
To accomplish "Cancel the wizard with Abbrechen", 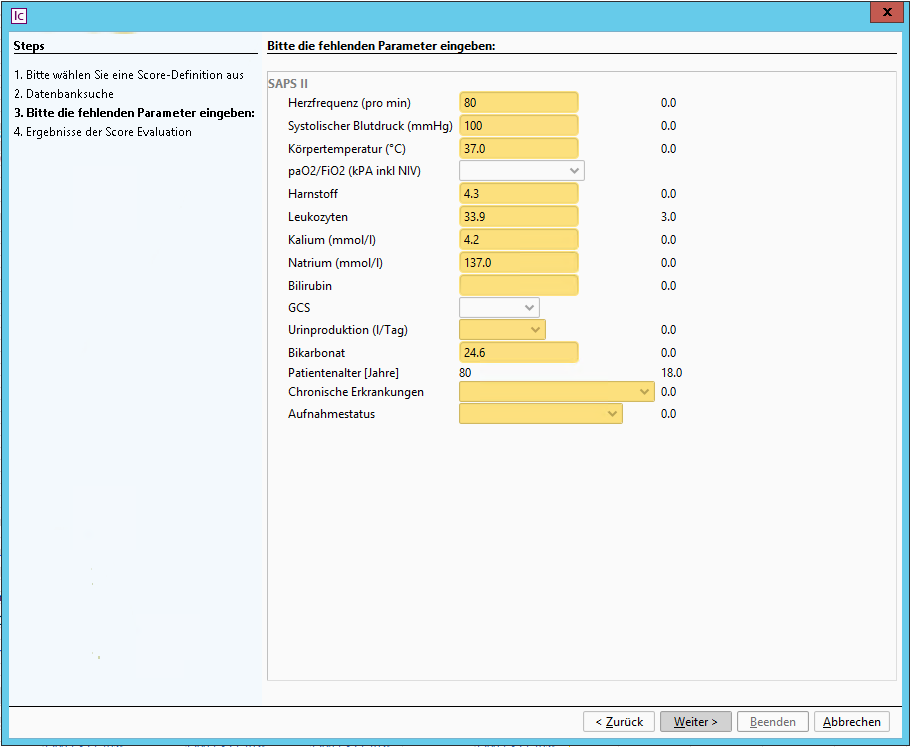I will [x=851, y=722].
